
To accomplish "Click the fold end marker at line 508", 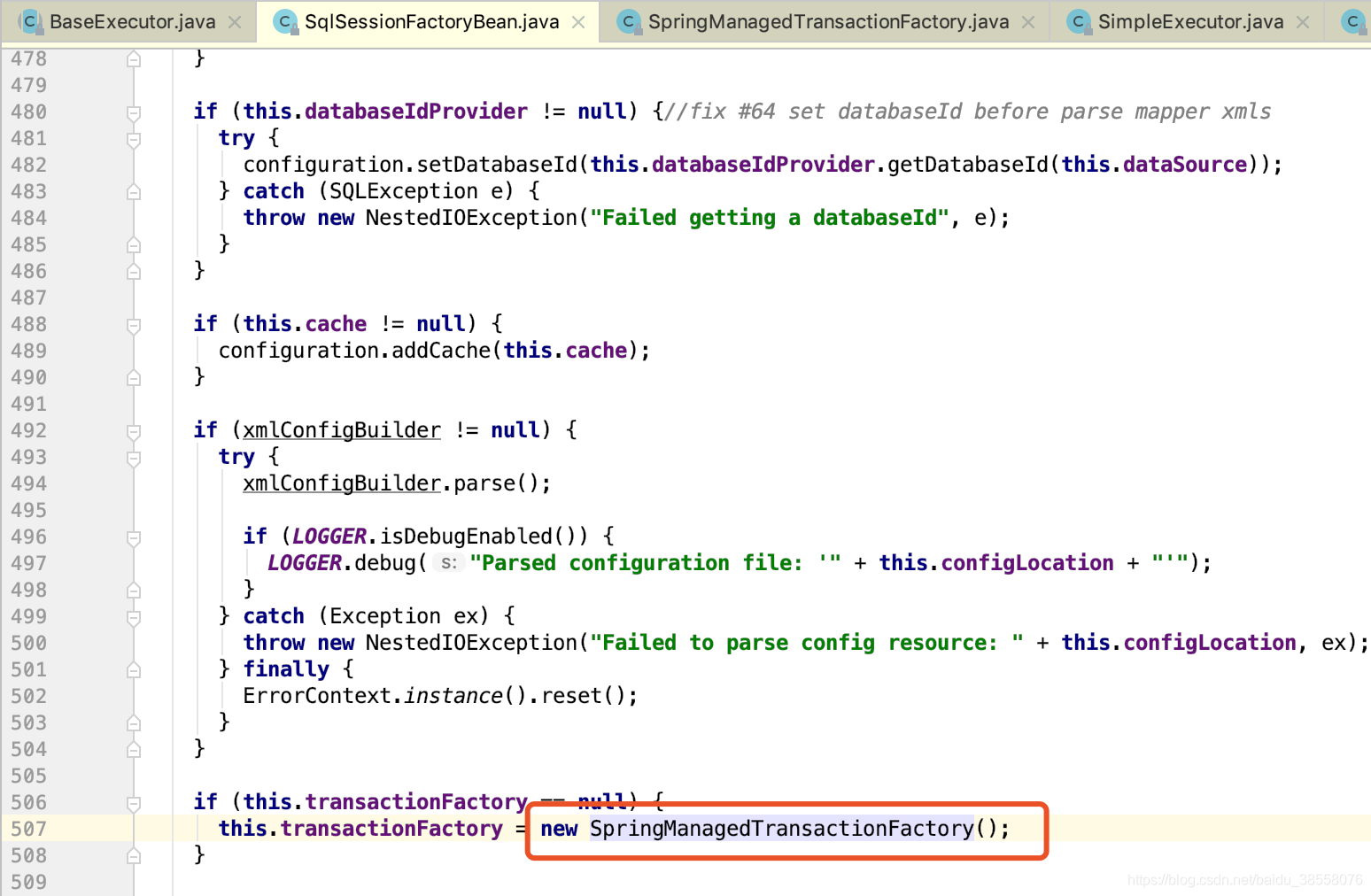I will [134, 856].
